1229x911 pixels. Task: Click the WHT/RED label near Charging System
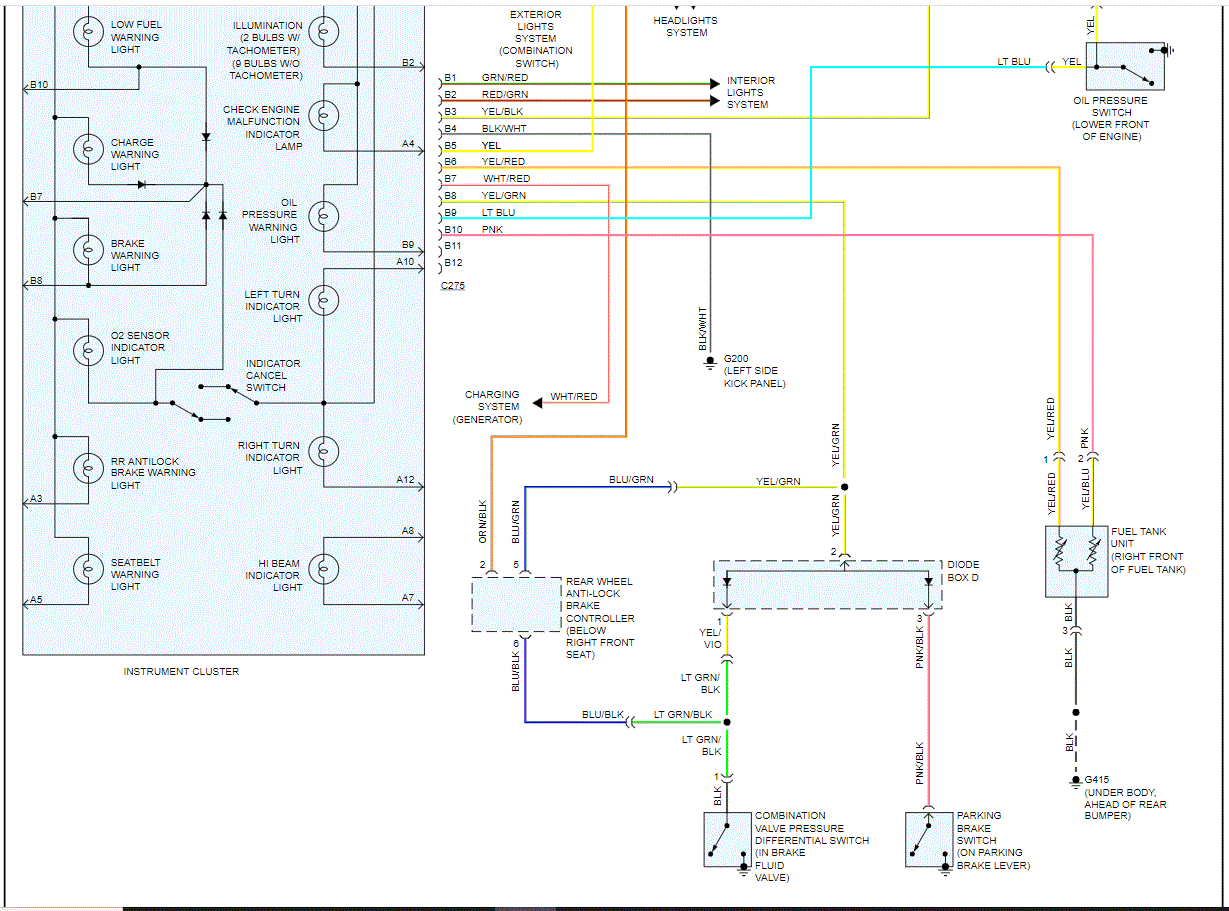(574, 397)
